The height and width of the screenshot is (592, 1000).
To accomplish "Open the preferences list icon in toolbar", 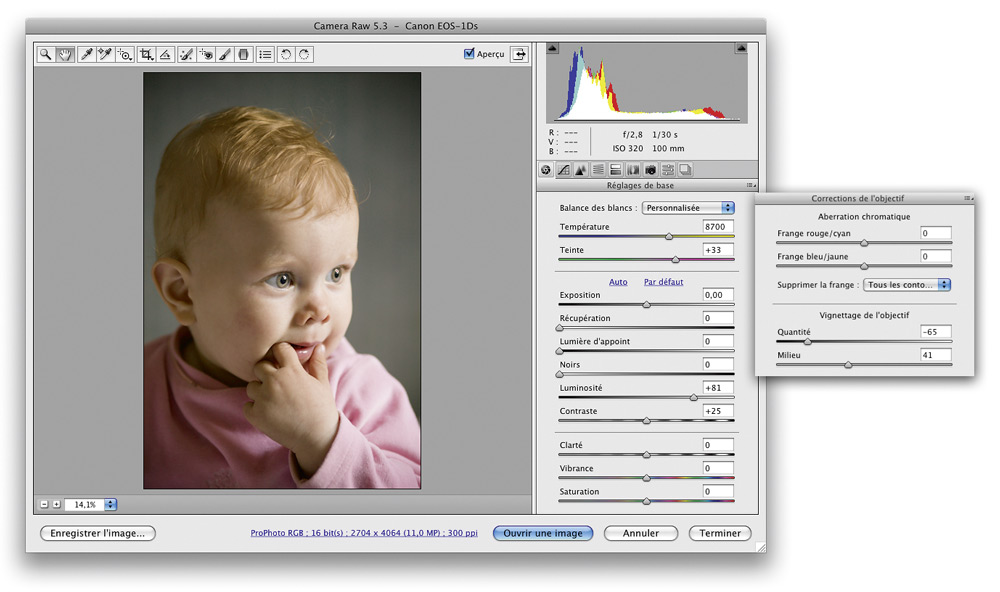I will pyautogui.click(x=265, y=55).
